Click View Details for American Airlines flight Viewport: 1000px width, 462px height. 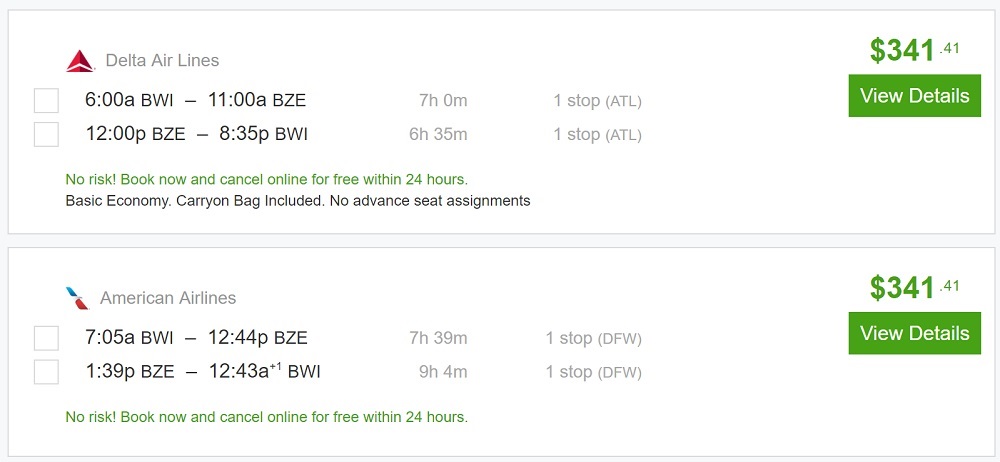(914, 333)
